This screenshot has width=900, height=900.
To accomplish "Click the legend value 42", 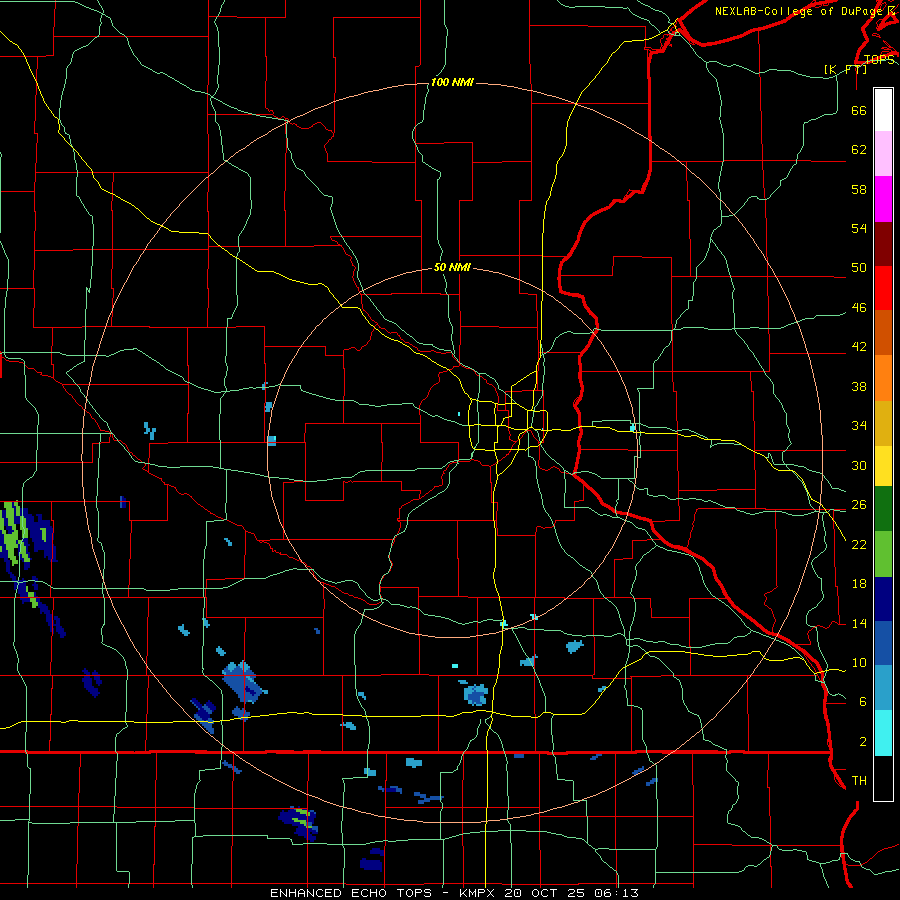I will pyautogui.click(x=859, y=347).
